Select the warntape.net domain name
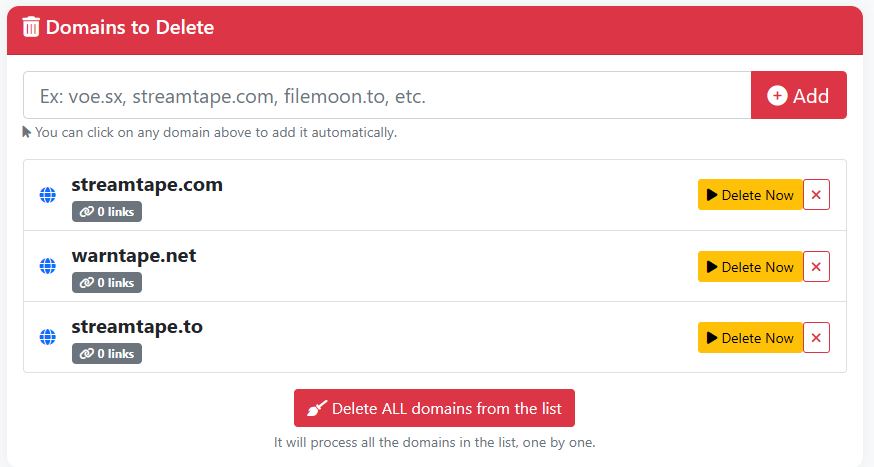Viewport: 874px width, 467px height. click(134, 256)
